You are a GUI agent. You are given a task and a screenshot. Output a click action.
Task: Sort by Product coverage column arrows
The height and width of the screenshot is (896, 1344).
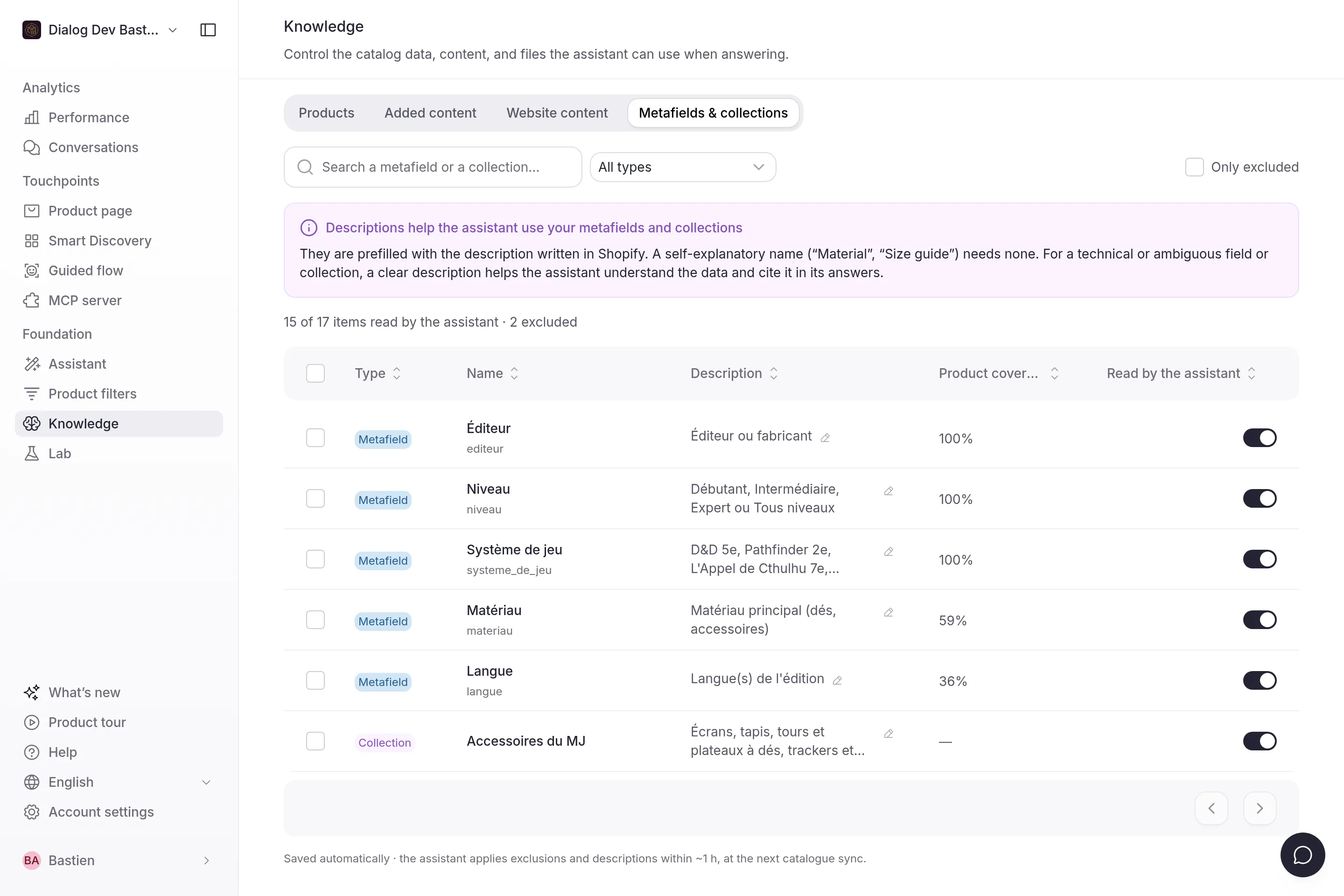coord(1055,373)
